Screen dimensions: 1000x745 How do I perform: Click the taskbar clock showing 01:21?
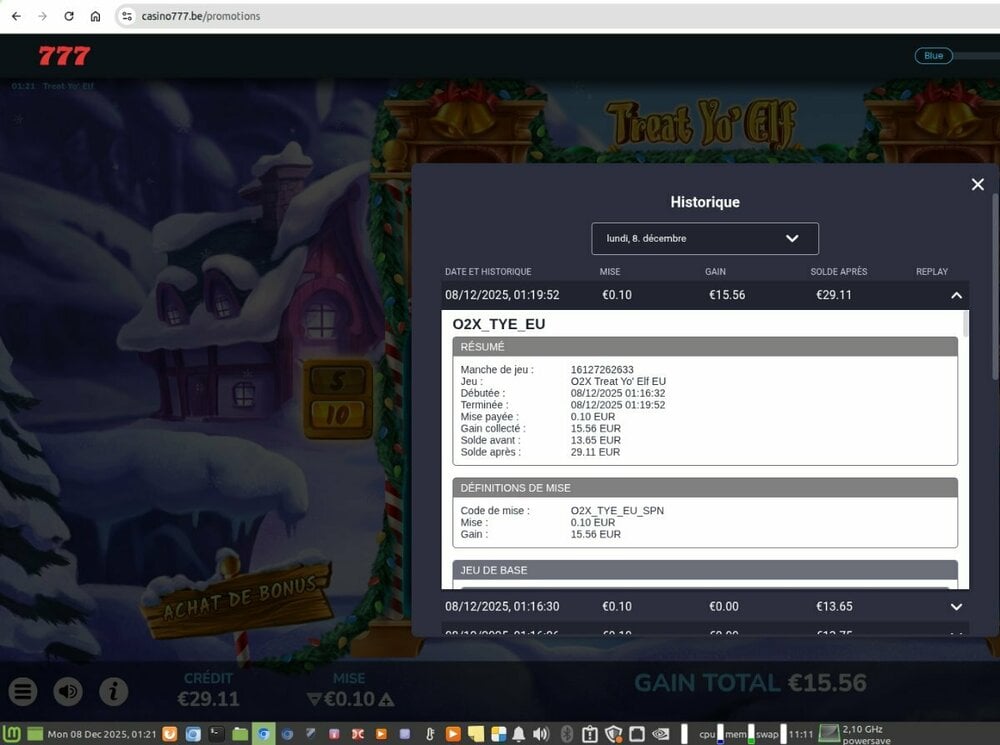coord(102,734)
